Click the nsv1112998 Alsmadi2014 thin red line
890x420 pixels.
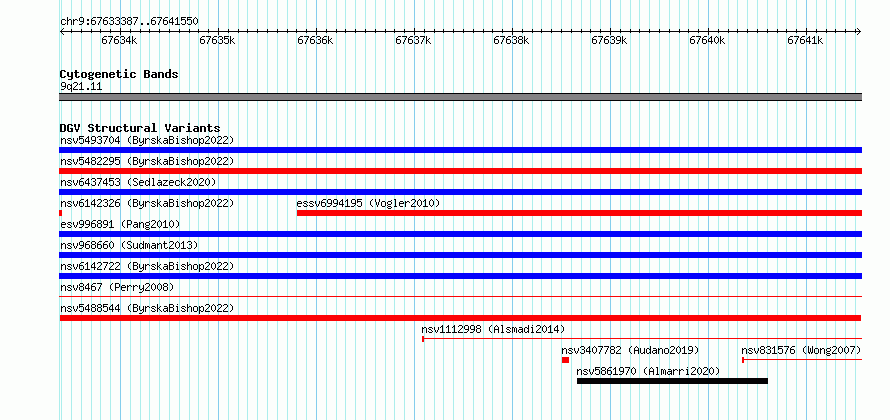point(642,339)
